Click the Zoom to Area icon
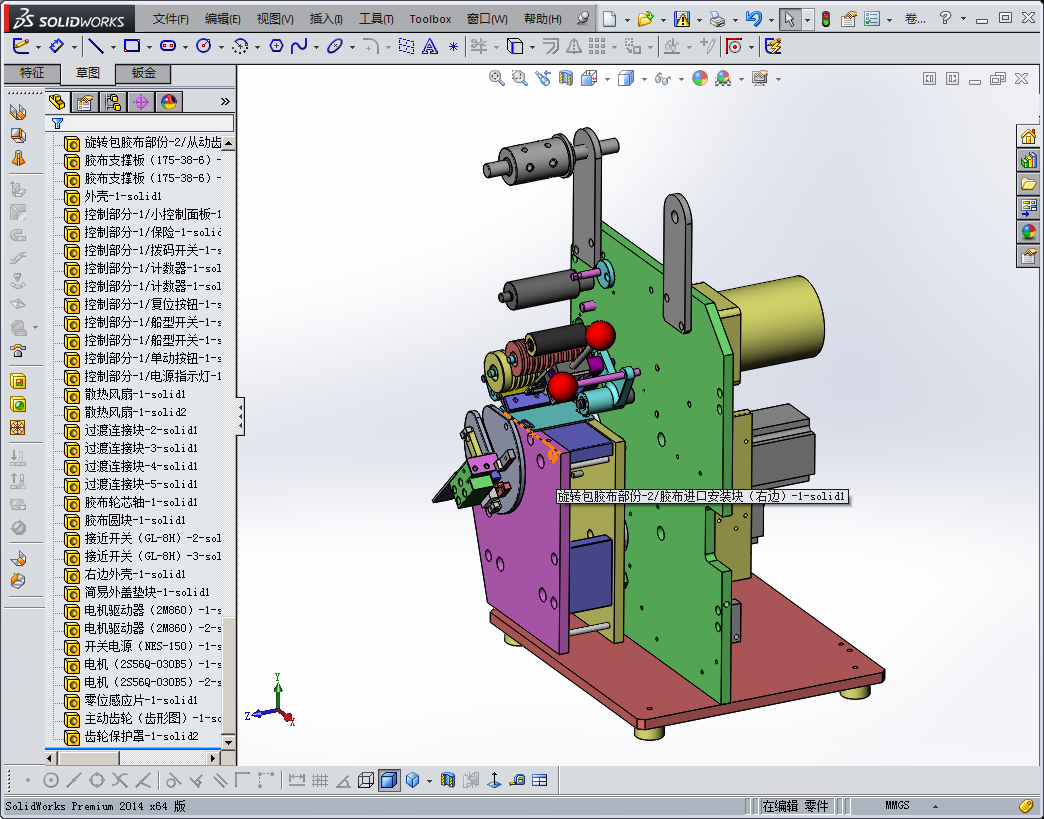This screenshot has width=1044, height=819. click(519, 79)
